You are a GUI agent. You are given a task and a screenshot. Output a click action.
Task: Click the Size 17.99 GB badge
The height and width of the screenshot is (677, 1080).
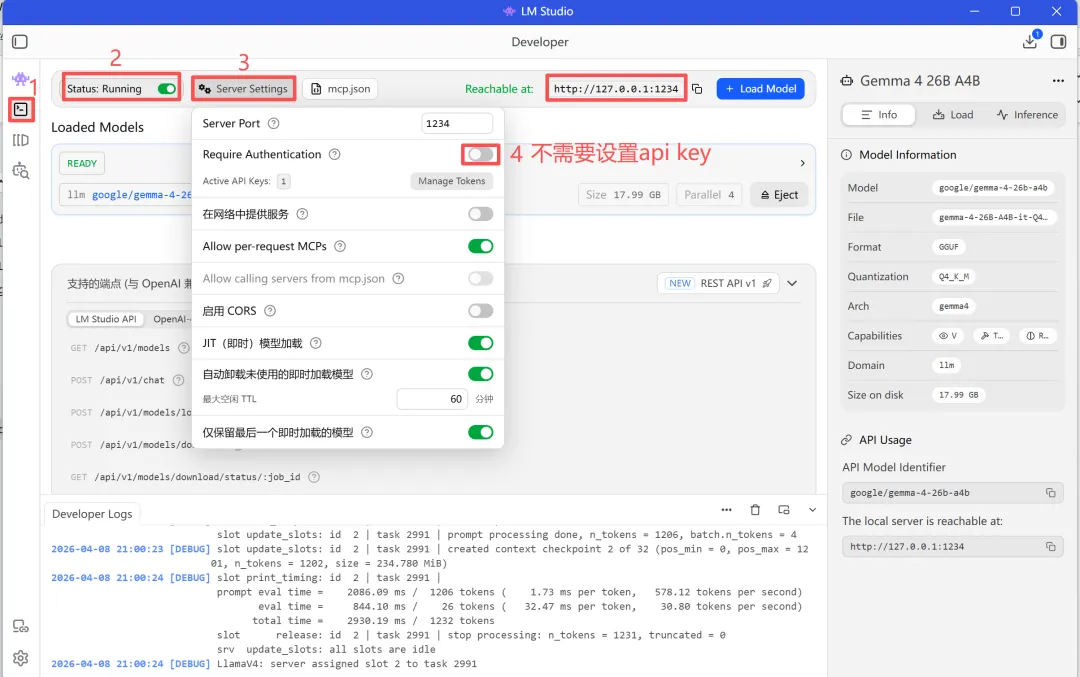click(623, 195)
